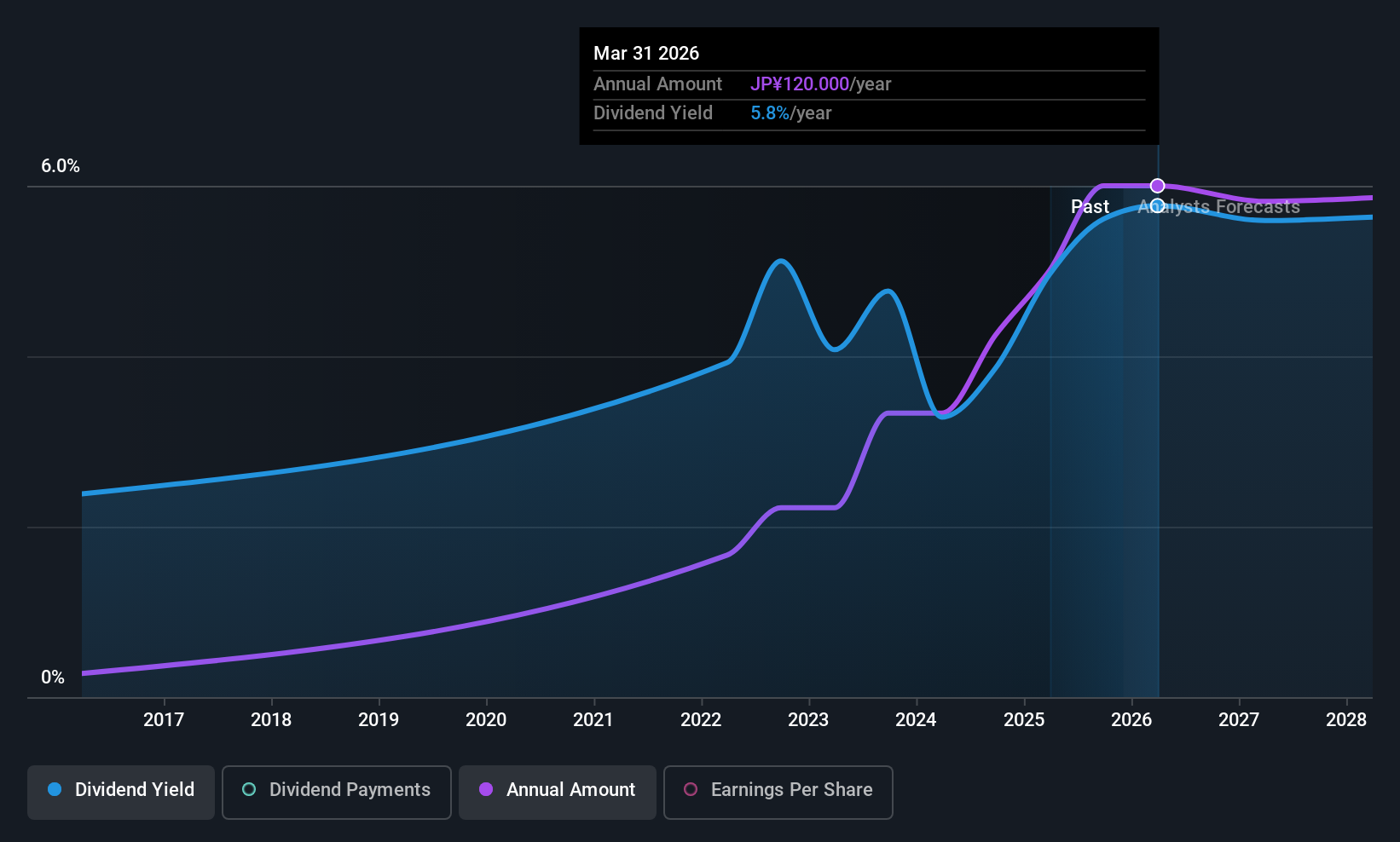This screenshot has height=842, width=1400.
Task: Enable the Dividend Payments series
Action: 337,791
